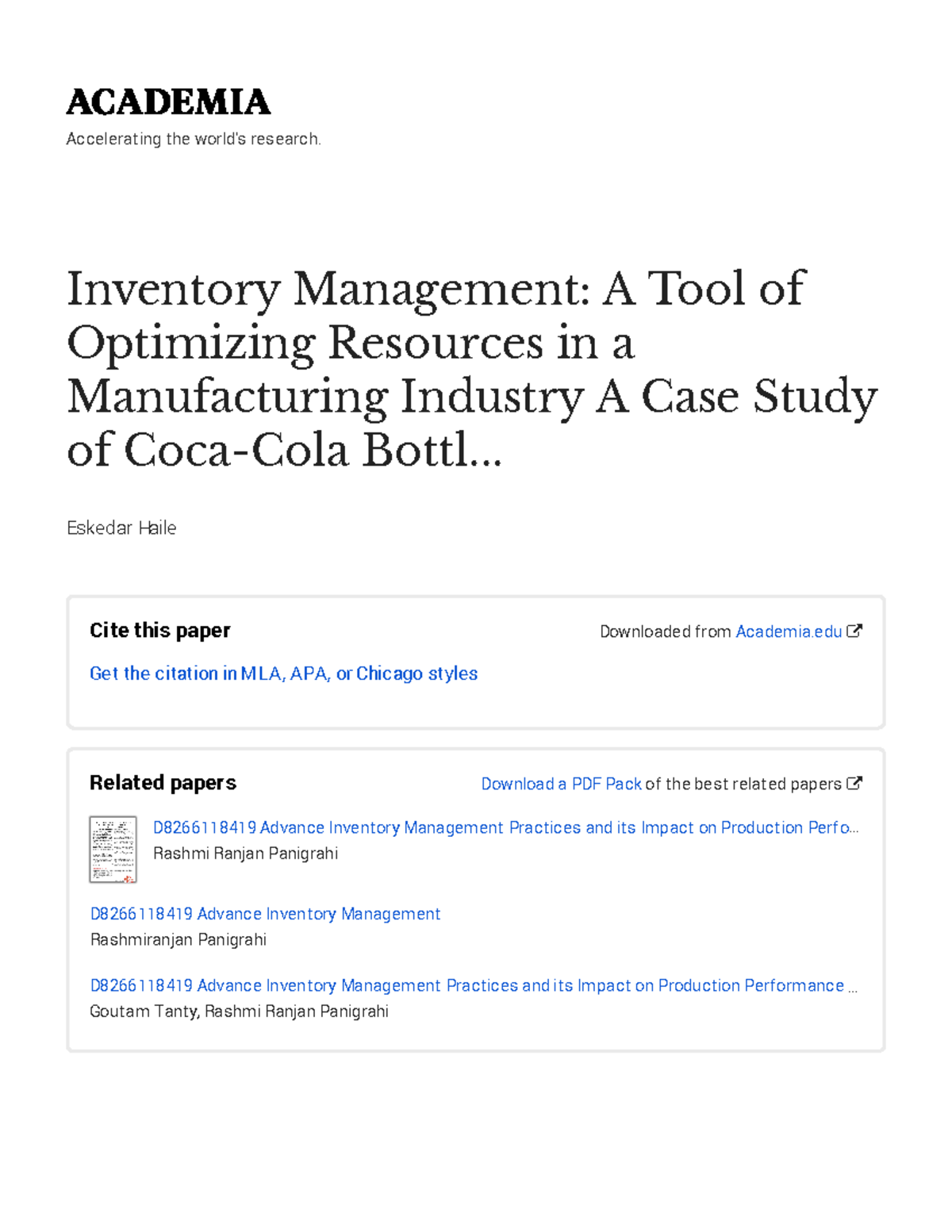The width and height of the screenshot is (952, 1232).
Task: Open the external link icon beside Academia.edu
Action: point(853,631)
